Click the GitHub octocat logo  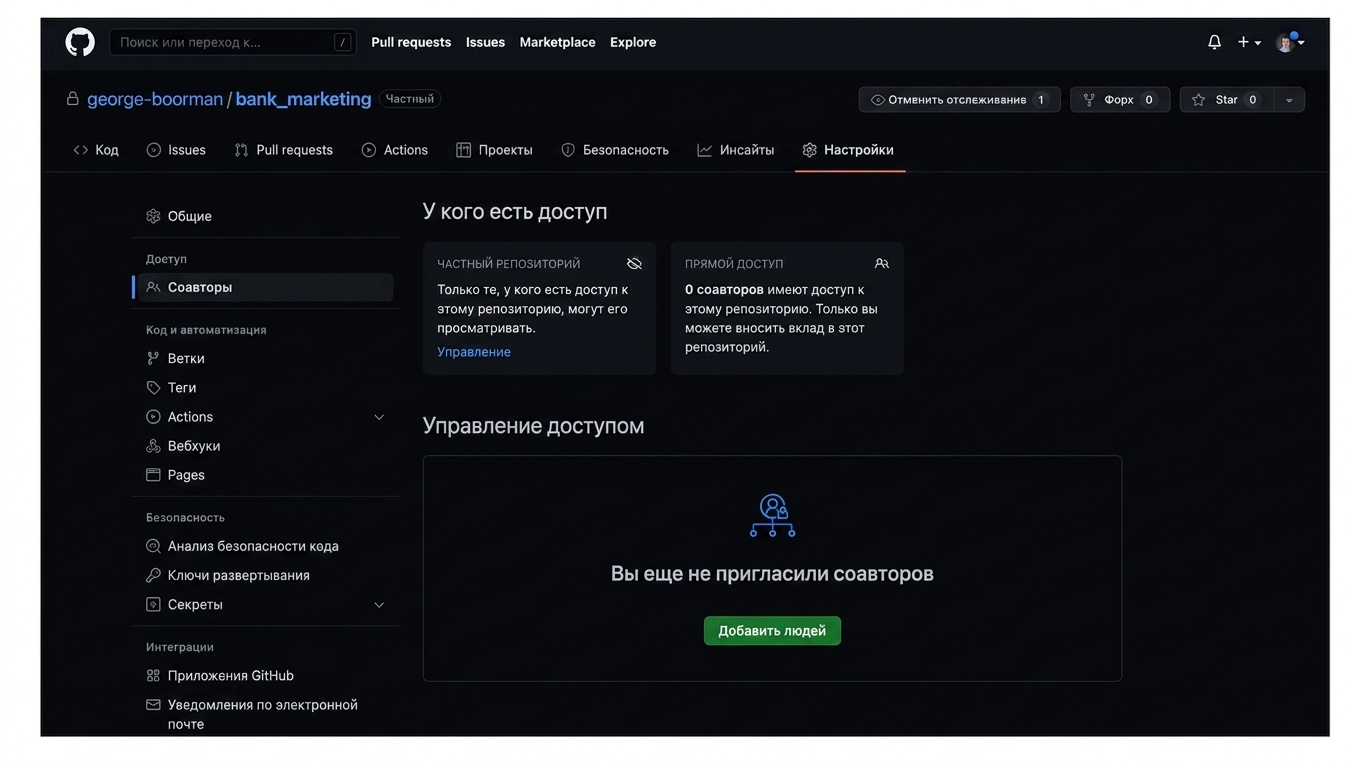[80, 42]
